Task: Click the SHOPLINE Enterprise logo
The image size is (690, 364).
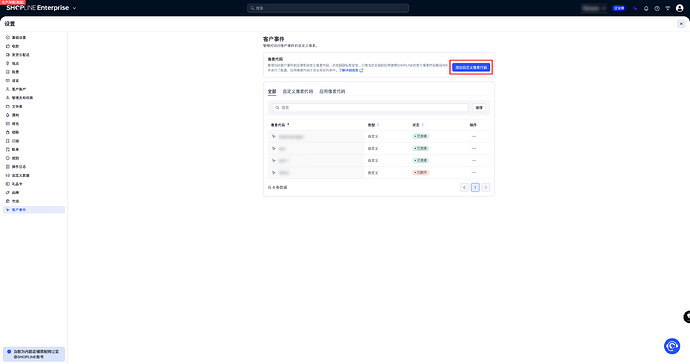Action: 38,8
